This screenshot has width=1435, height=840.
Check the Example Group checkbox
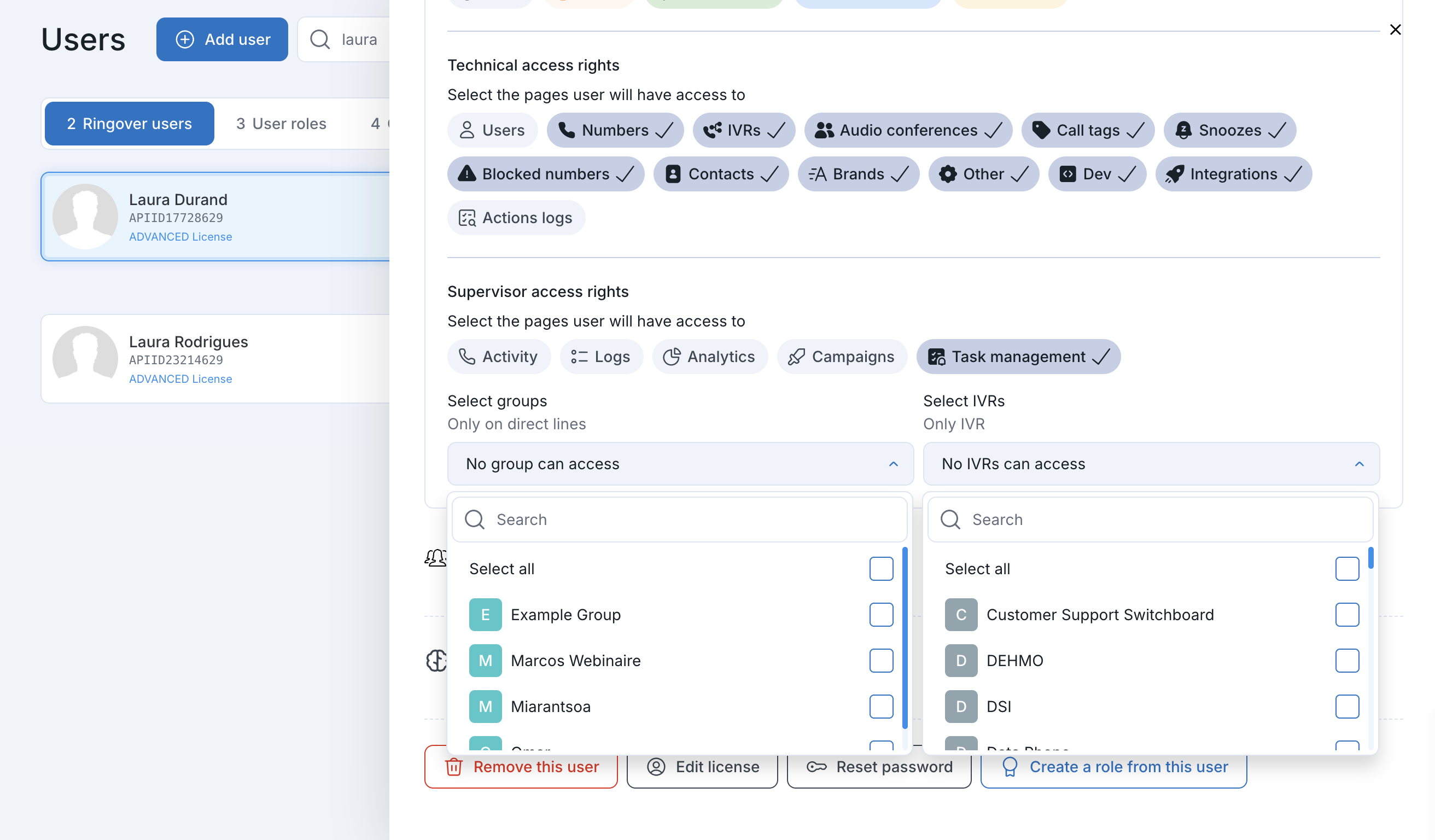(882, 615)
